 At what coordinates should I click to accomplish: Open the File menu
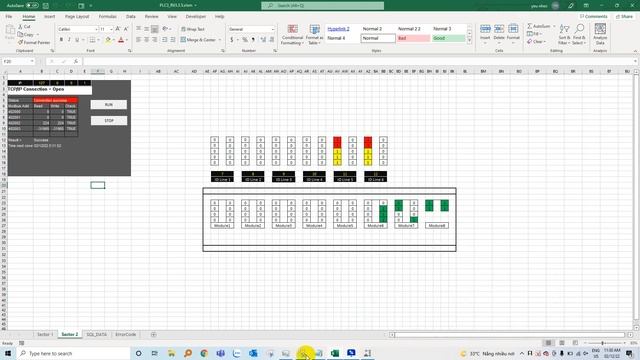tap(9, 17)
